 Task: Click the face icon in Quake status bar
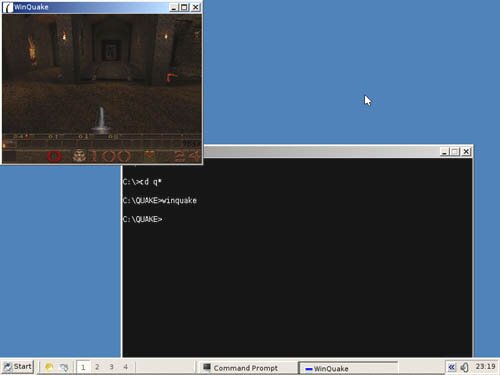[x=80, y=156]
